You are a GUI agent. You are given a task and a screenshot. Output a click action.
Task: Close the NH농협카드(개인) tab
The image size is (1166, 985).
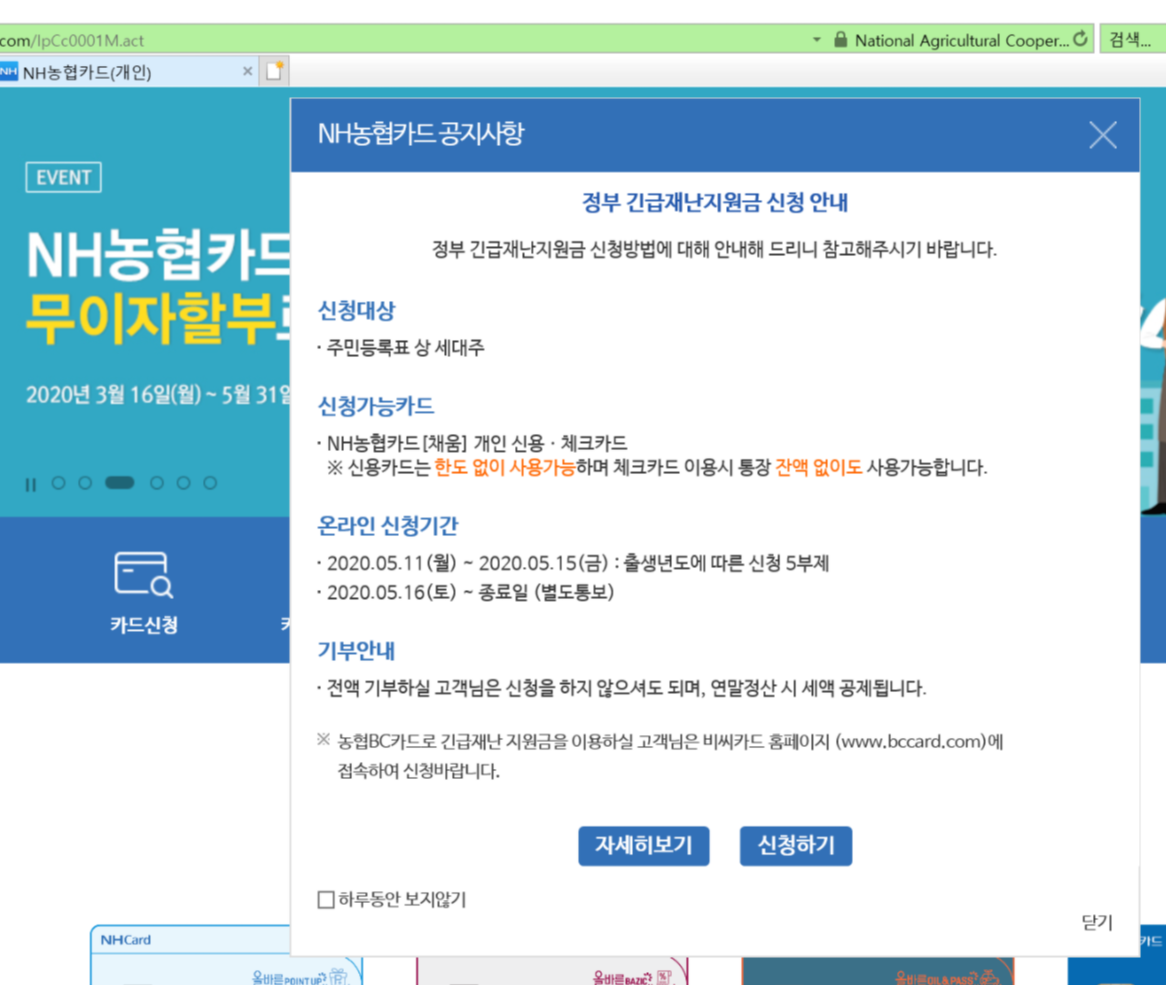coord(248,71)
